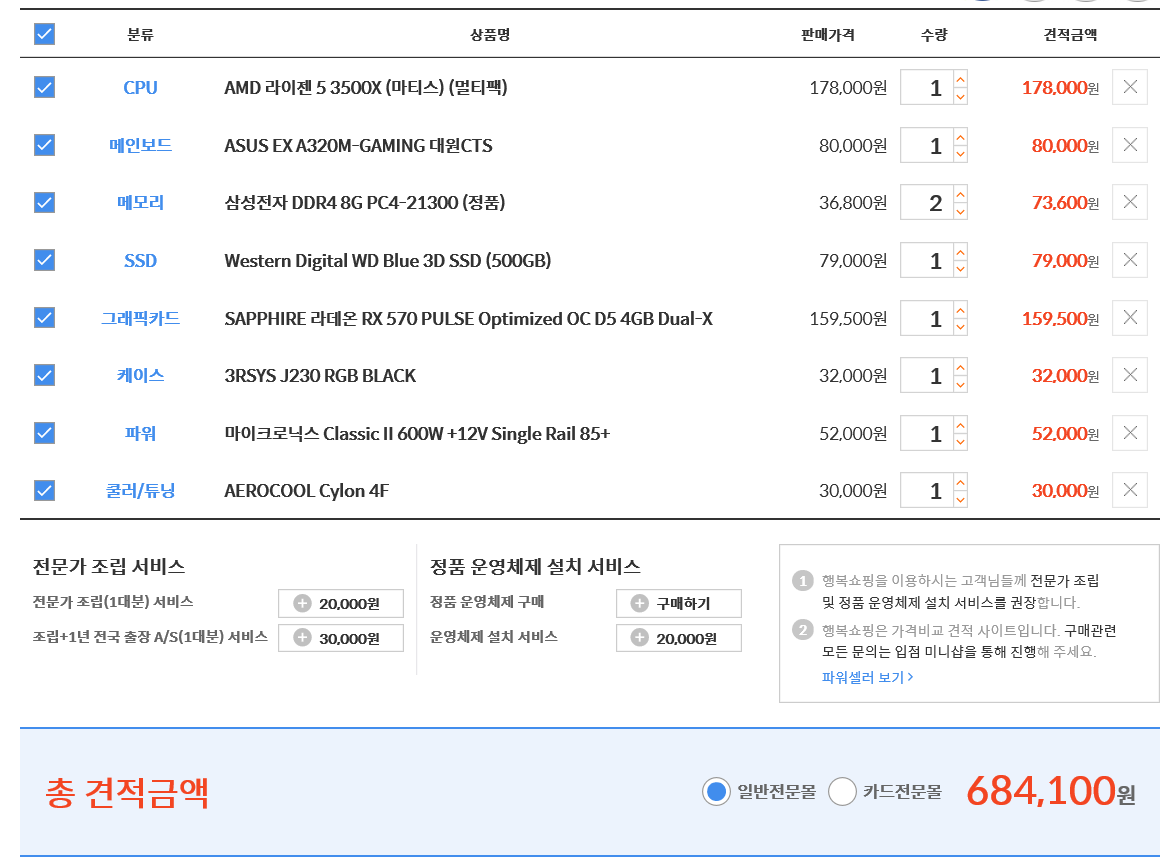Uncheck the 메모리 row checkbox
The width and height of the screenshot is (1167, 863).
(45, 202)
